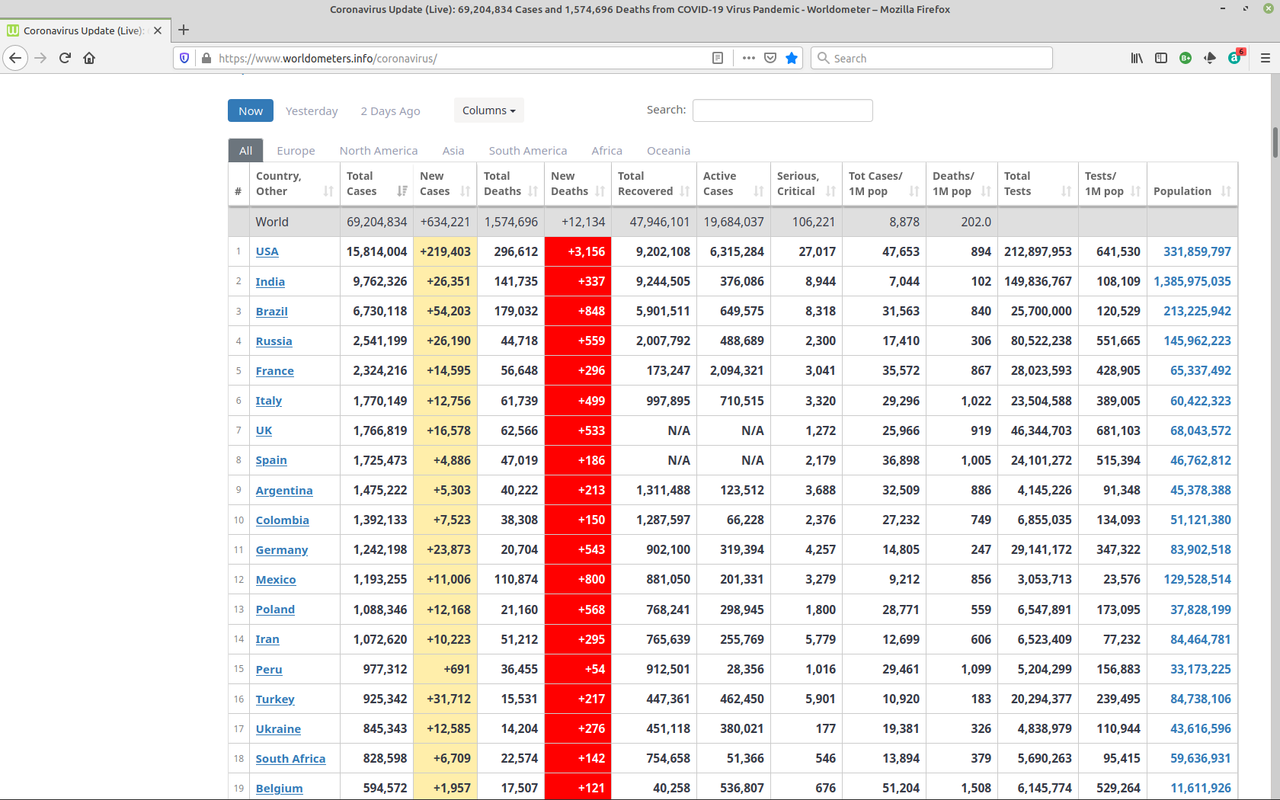Image resolution: width=1280 pixels, height=800 pixels.
Task: Open the Italy country link
Action: (269, 401)
